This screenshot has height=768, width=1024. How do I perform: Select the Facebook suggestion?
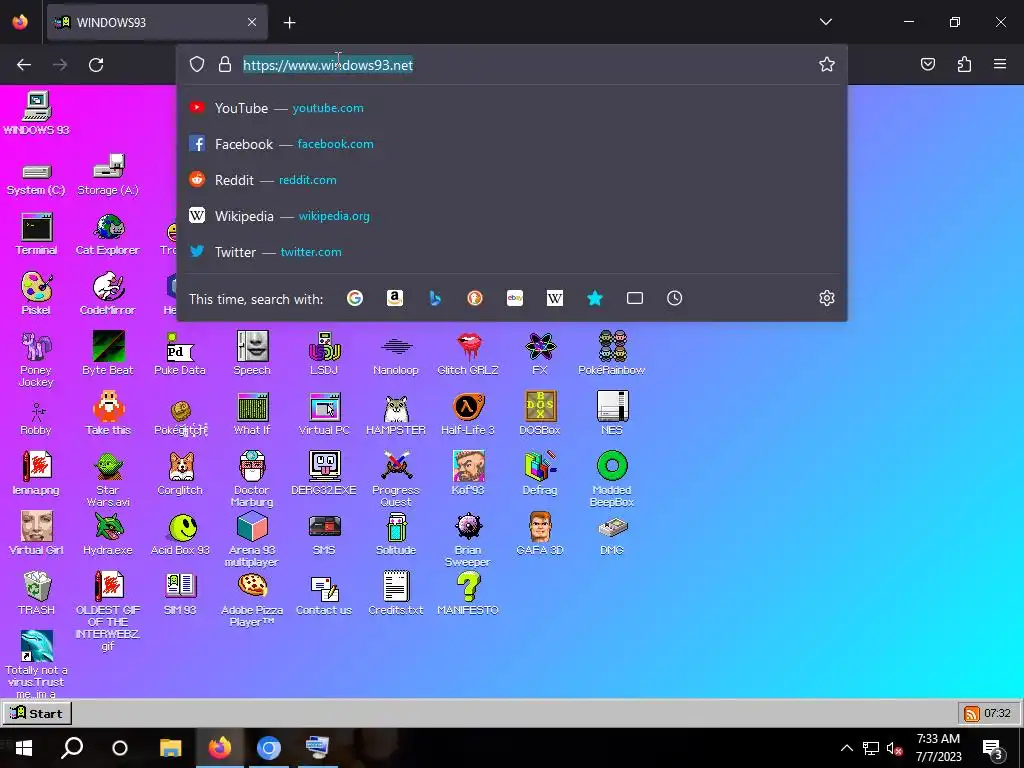click(x=512, y=144)
